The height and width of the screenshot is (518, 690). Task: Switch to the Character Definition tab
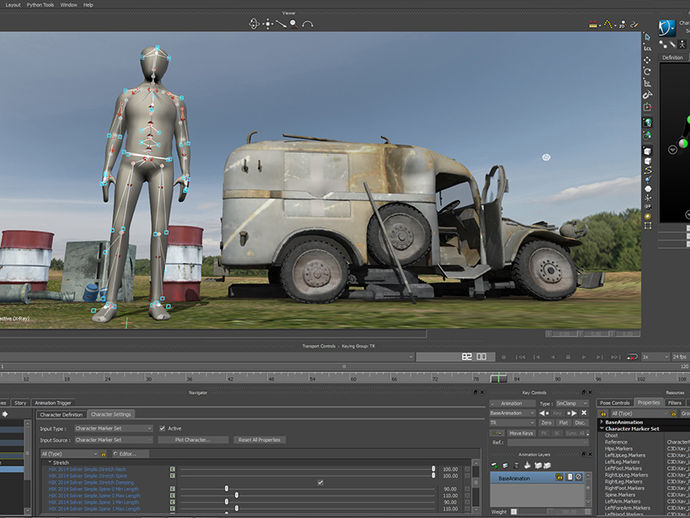pos(61,415)
